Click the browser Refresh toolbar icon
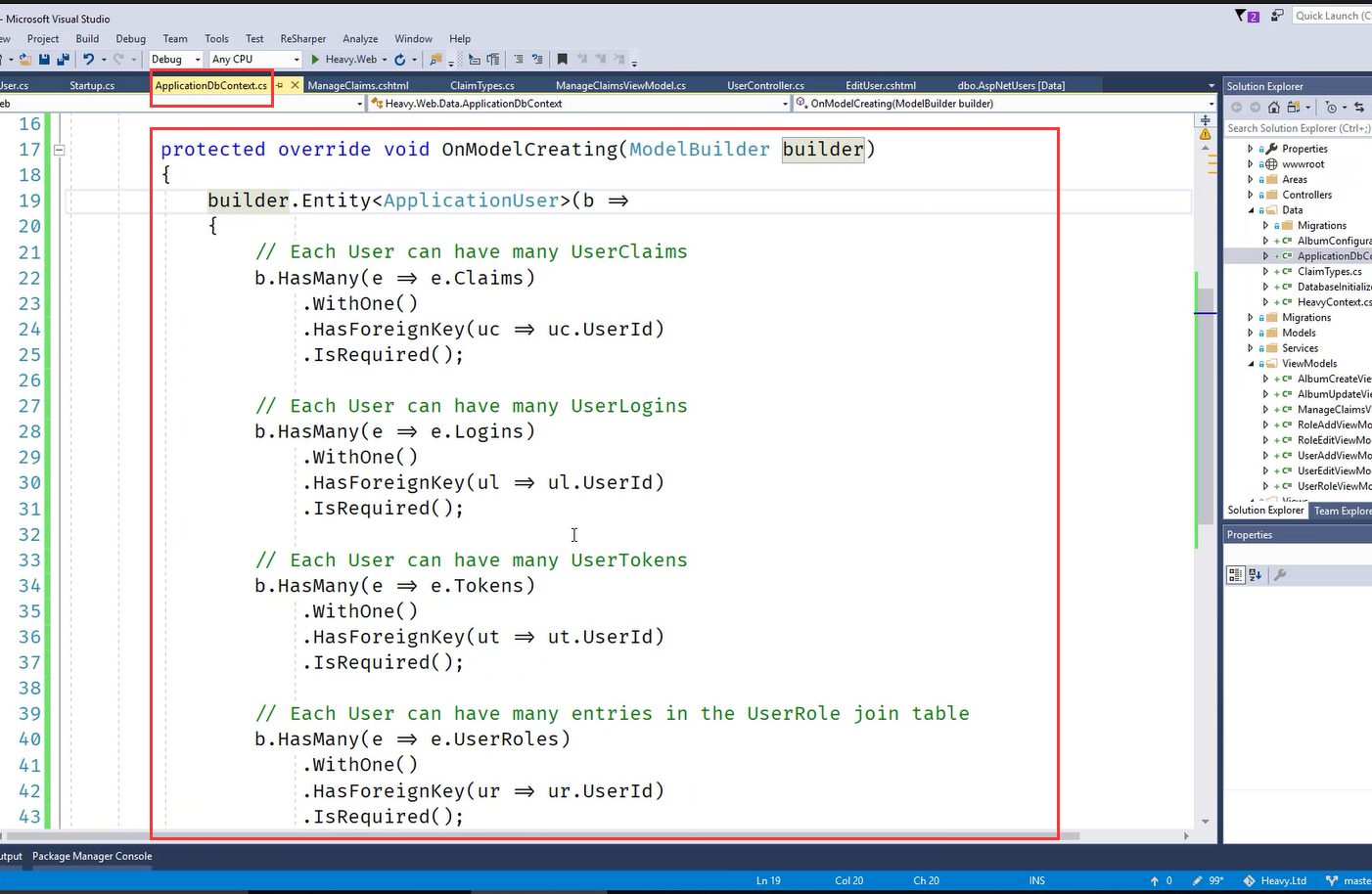The width and height of the screenshot is (1372, 894). pyautogui.click(x=399, y=59)
